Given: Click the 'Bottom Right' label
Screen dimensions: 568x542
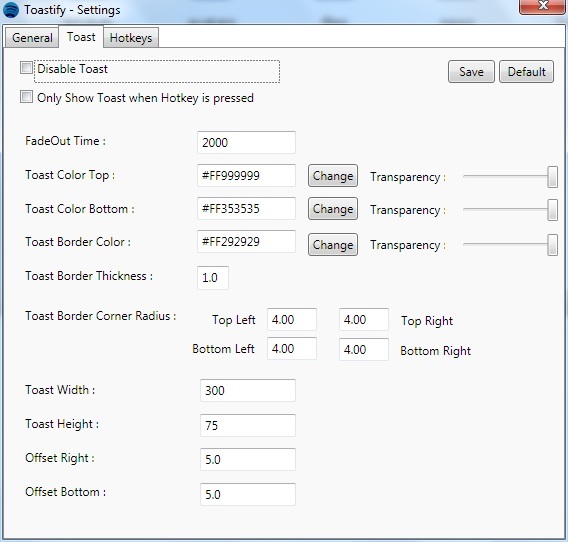Looking at the screenshot, I should (435, 351).
